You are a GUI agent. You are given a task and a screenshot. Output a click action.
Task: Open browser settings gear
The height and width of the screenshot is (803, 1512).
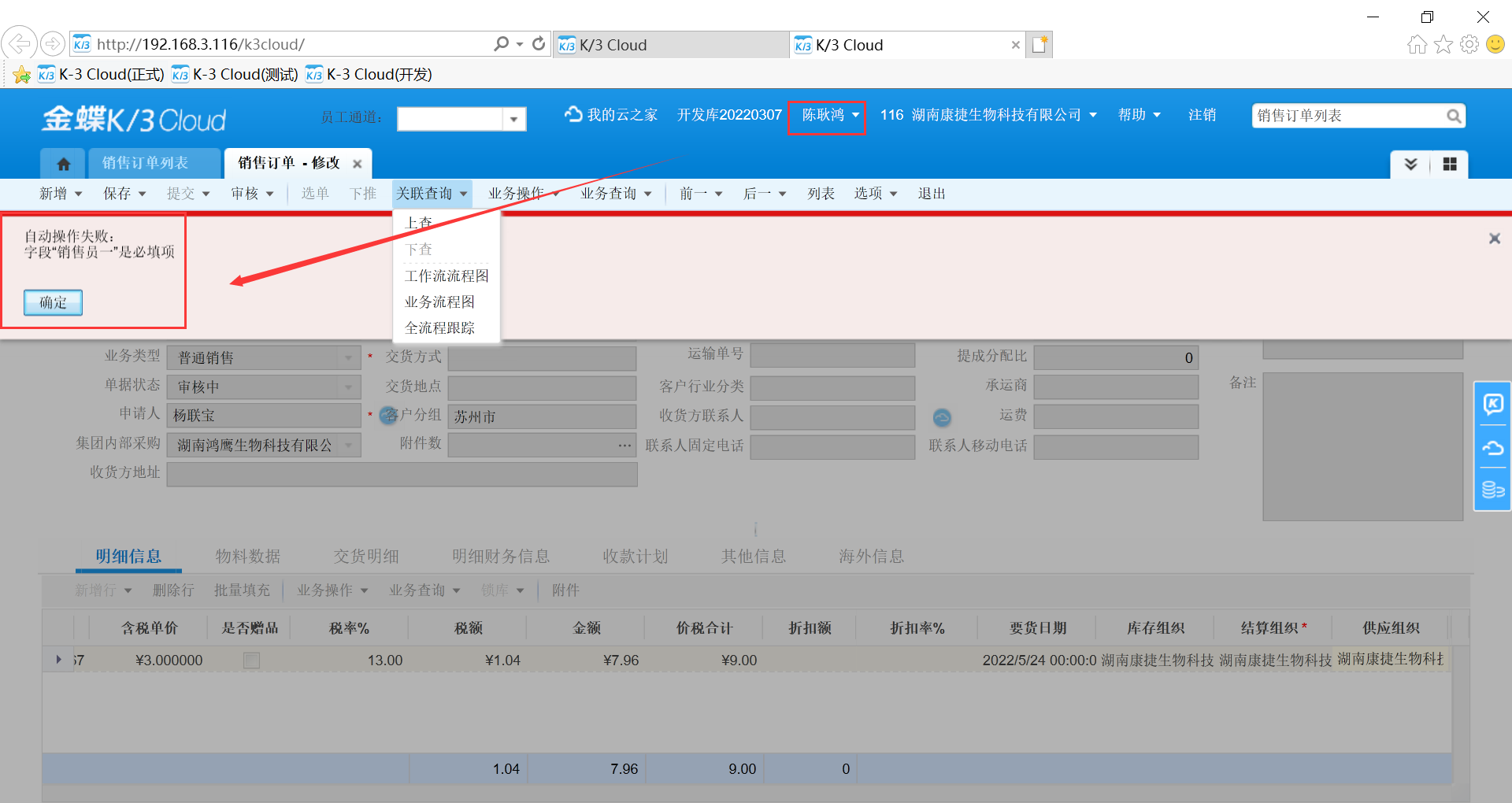coord(1469,44)
